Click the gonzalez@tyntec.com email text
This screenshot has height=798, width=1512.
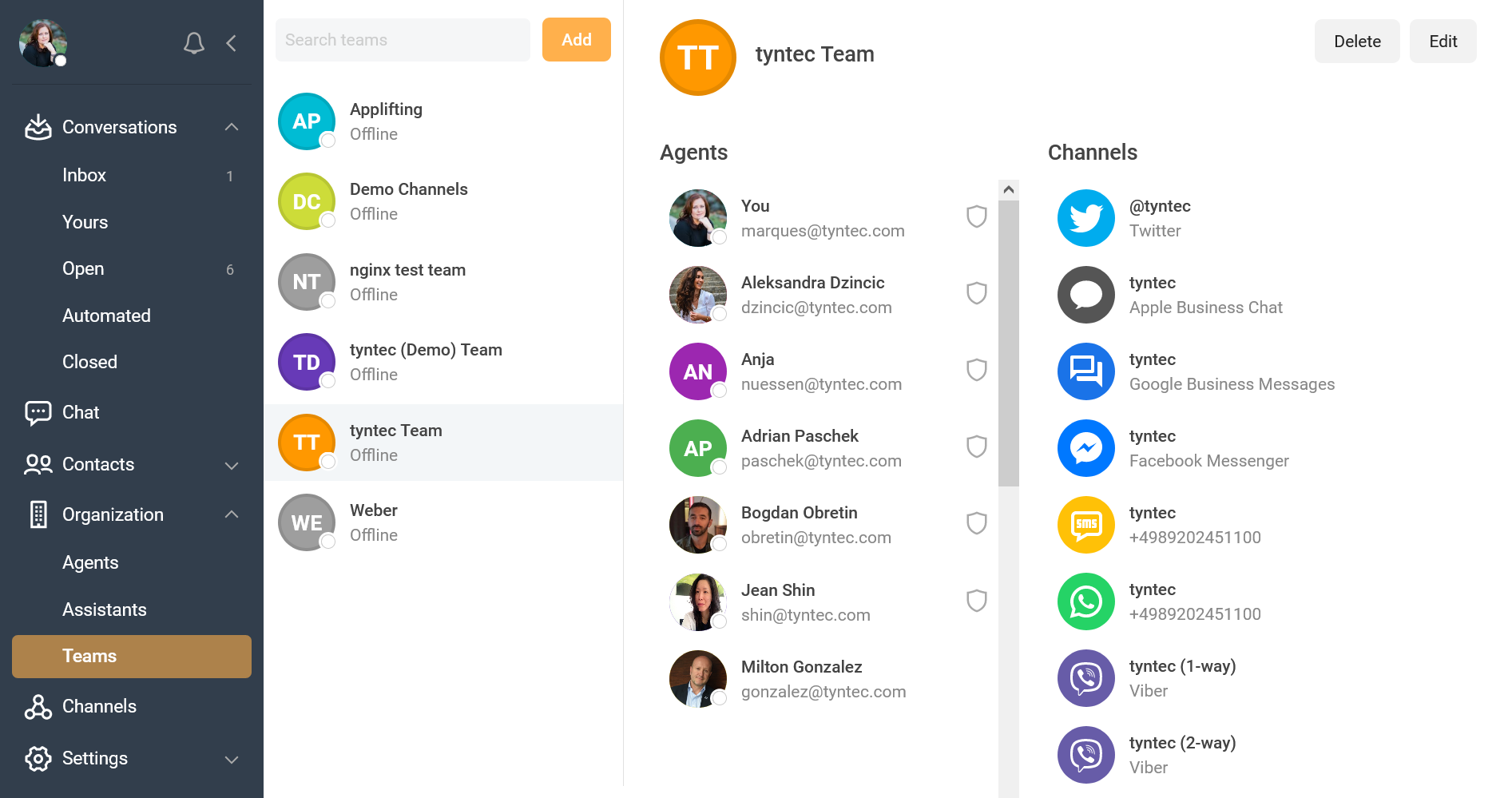point(823,692)
